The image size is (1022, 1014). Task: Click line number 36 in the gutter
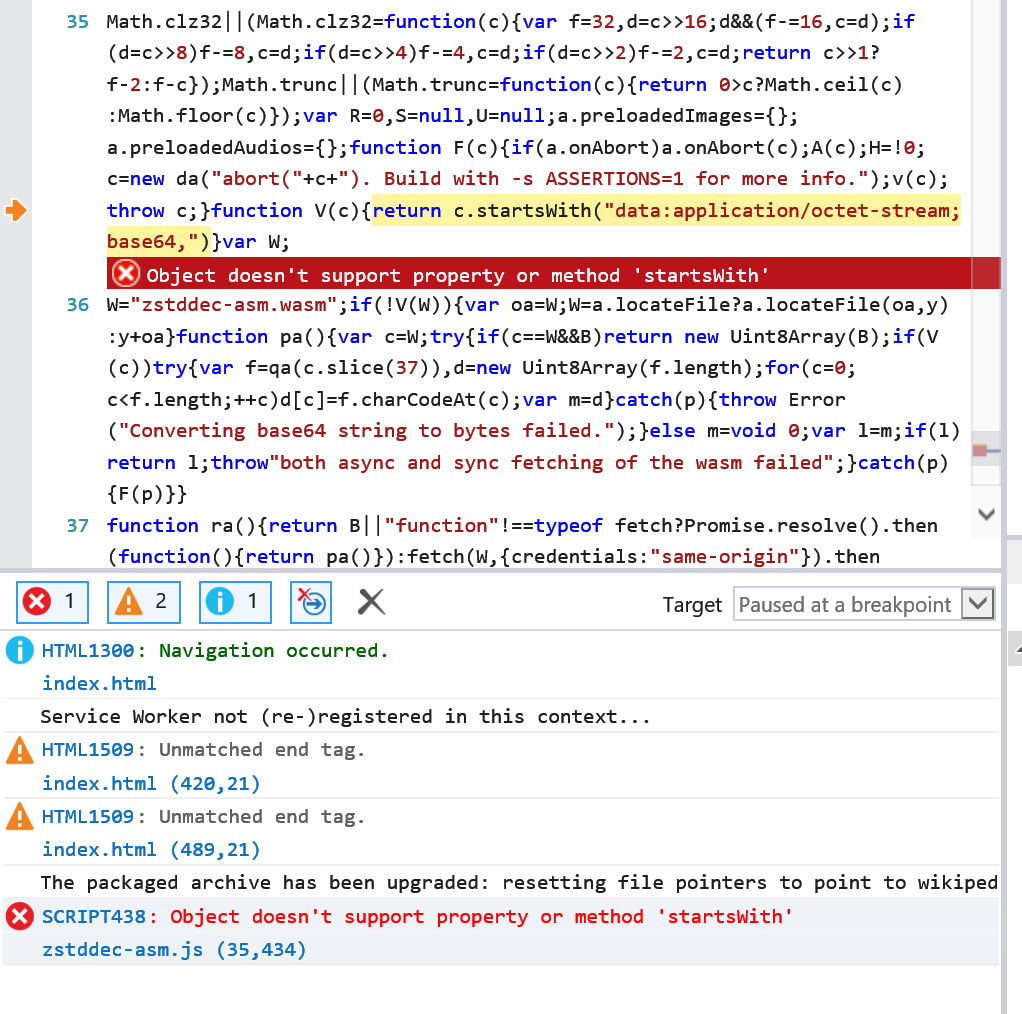(78, 305)
